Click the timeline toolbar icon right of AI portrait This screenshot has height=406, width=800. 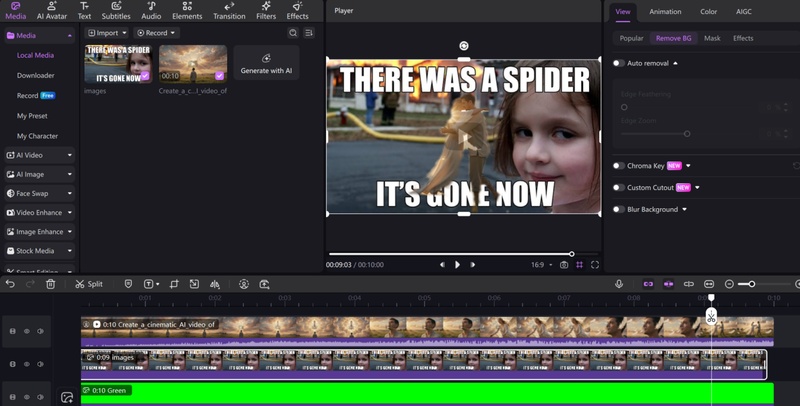pyautogui.click(x=264, y=284)
